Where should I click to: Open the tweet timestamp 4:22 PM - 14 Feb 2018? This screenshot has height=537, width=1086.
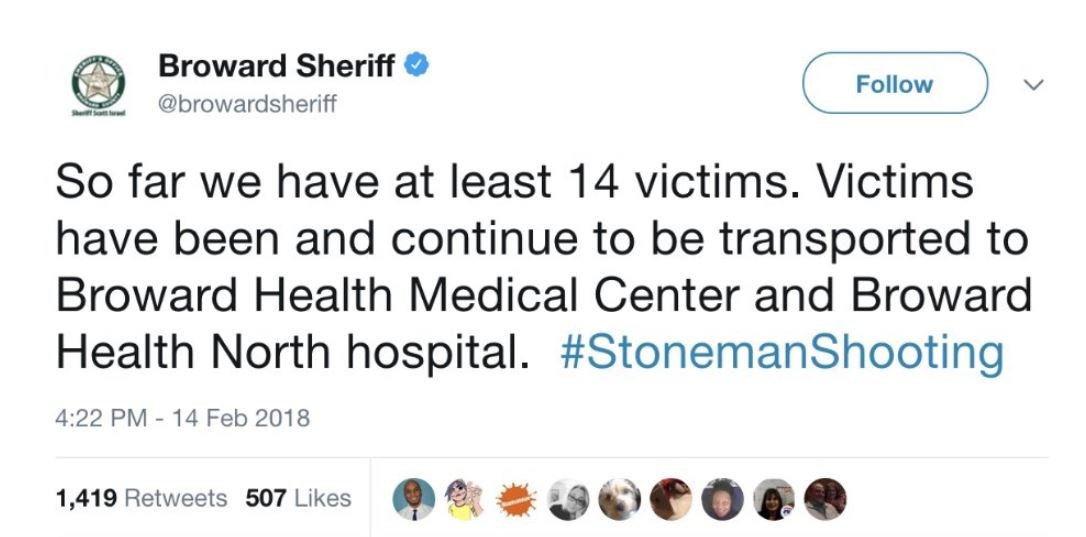(x=182, y=418)
